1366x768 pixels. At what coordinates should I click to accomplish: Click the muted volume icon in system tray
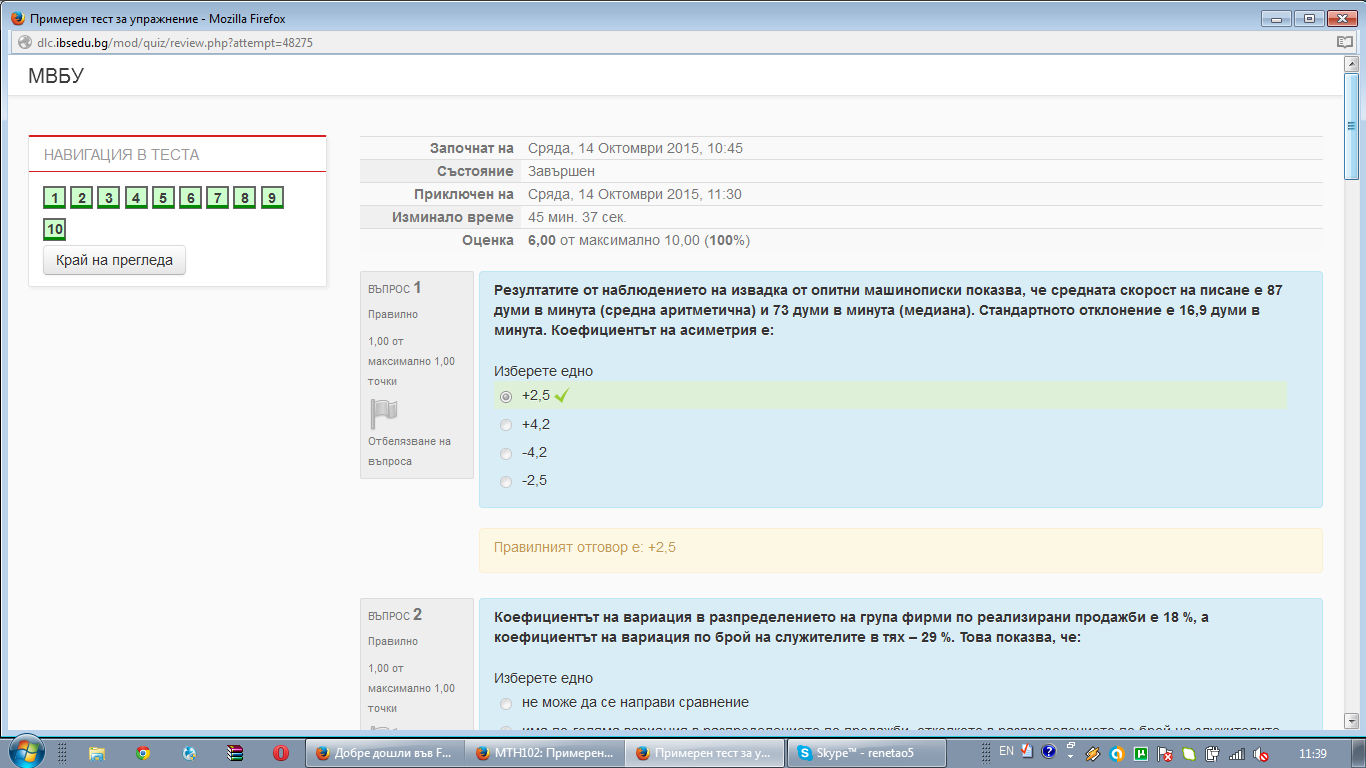pyautogui.click(x=1262, y=754)
